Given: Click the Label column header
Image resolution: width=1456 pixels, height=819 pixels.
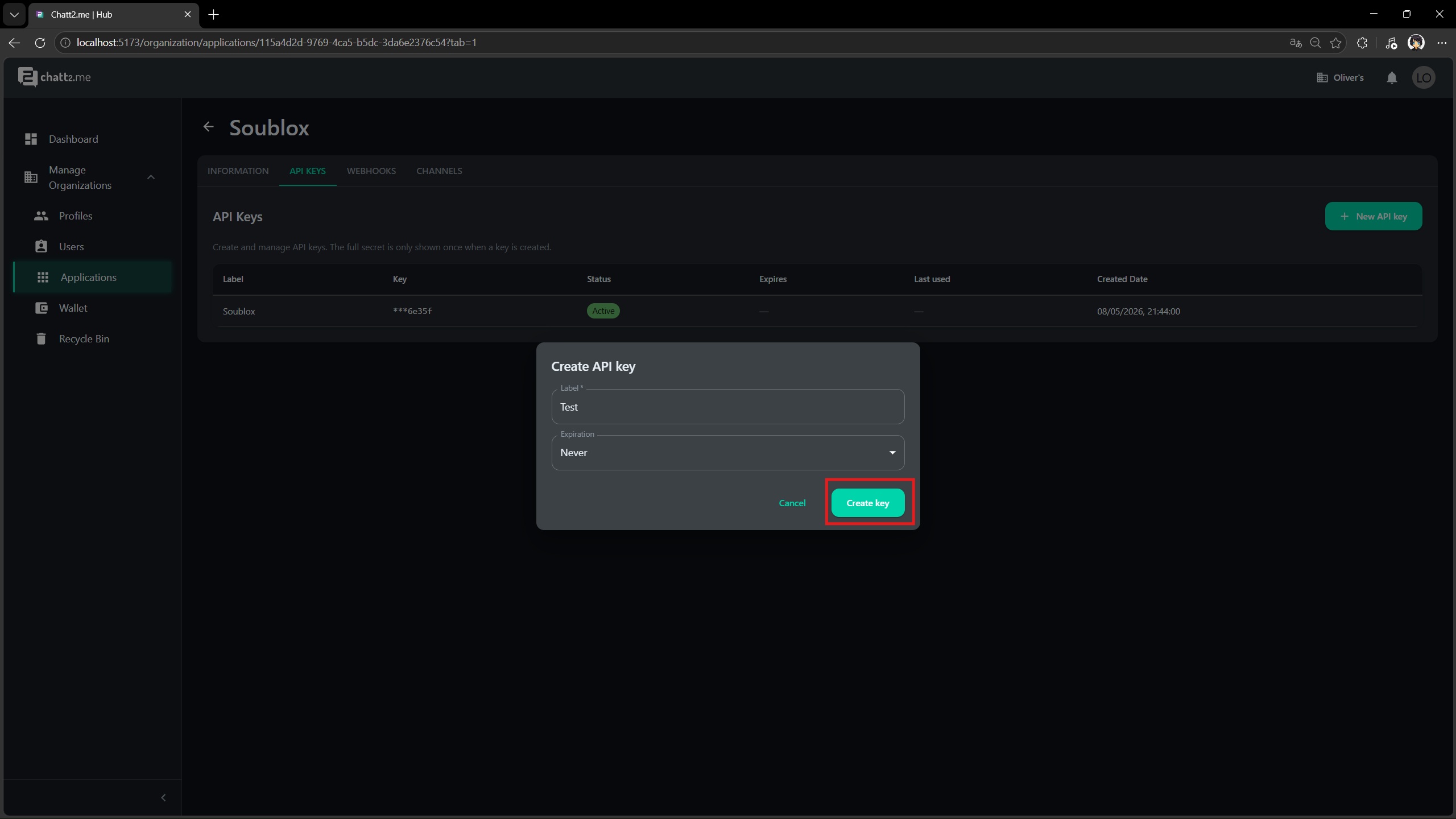Looking at the screenshot, I should coord(233,279).
